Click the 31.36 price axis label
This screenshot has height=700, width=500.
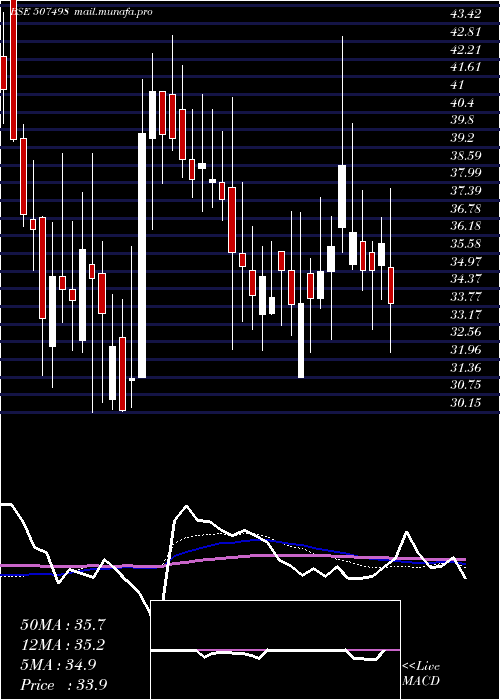pyautogui.click(x=466, y=368)
